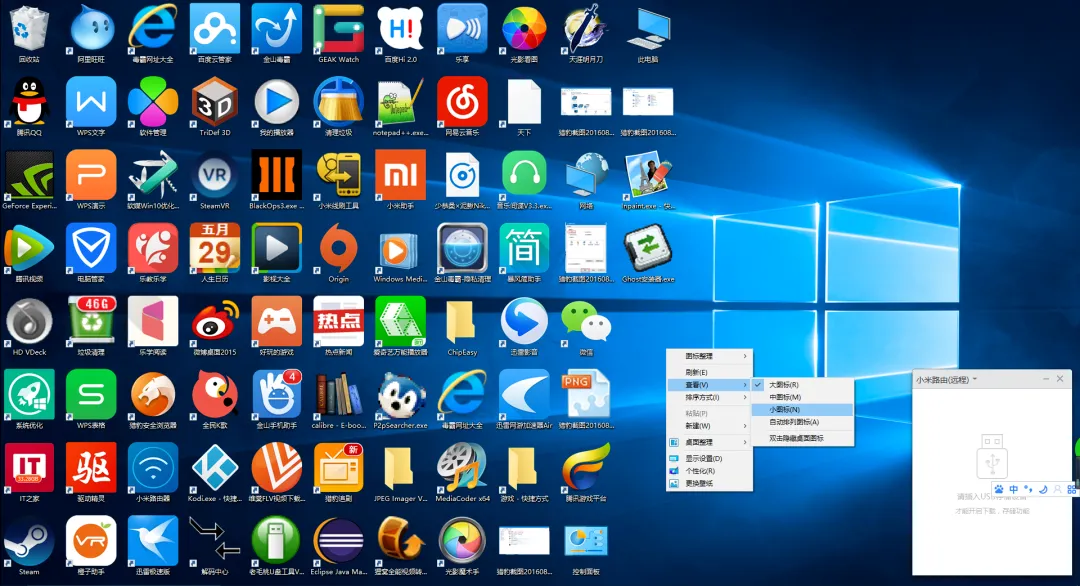
Task: Toggle 自动排列图标(A) auto arrange
Action: [x=803, y=422]
